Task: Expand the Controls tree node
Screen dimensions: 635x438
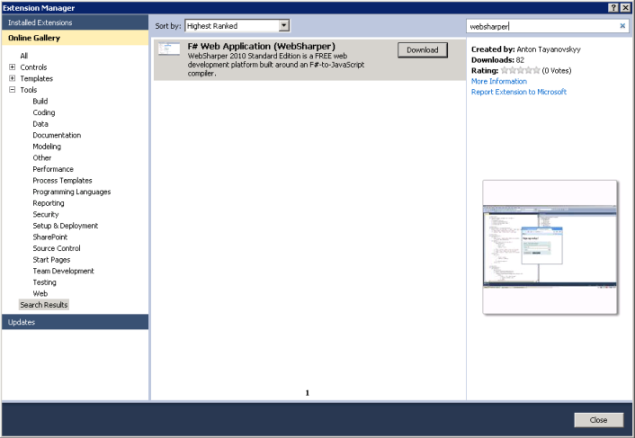Action: pyautogui.click(x=12, y=67)
